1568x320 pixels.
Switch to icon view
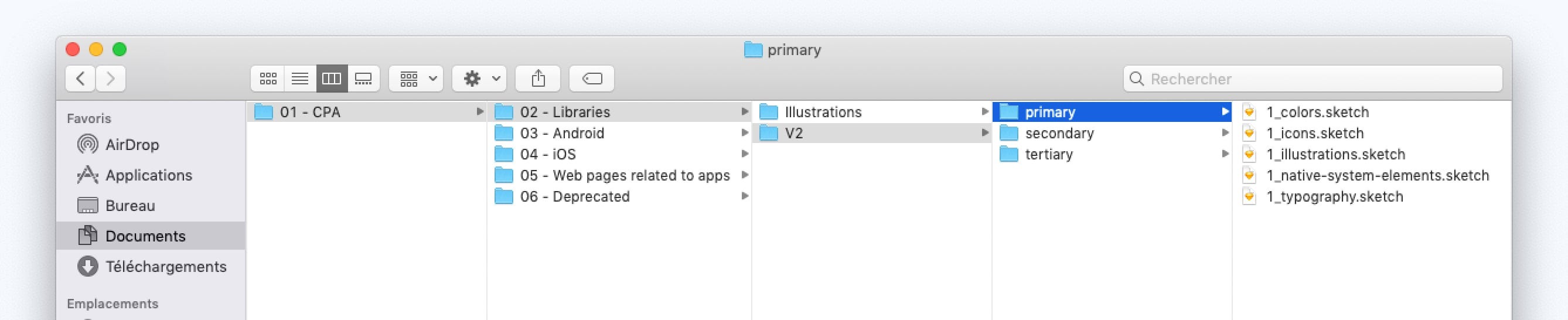(268, 79)
